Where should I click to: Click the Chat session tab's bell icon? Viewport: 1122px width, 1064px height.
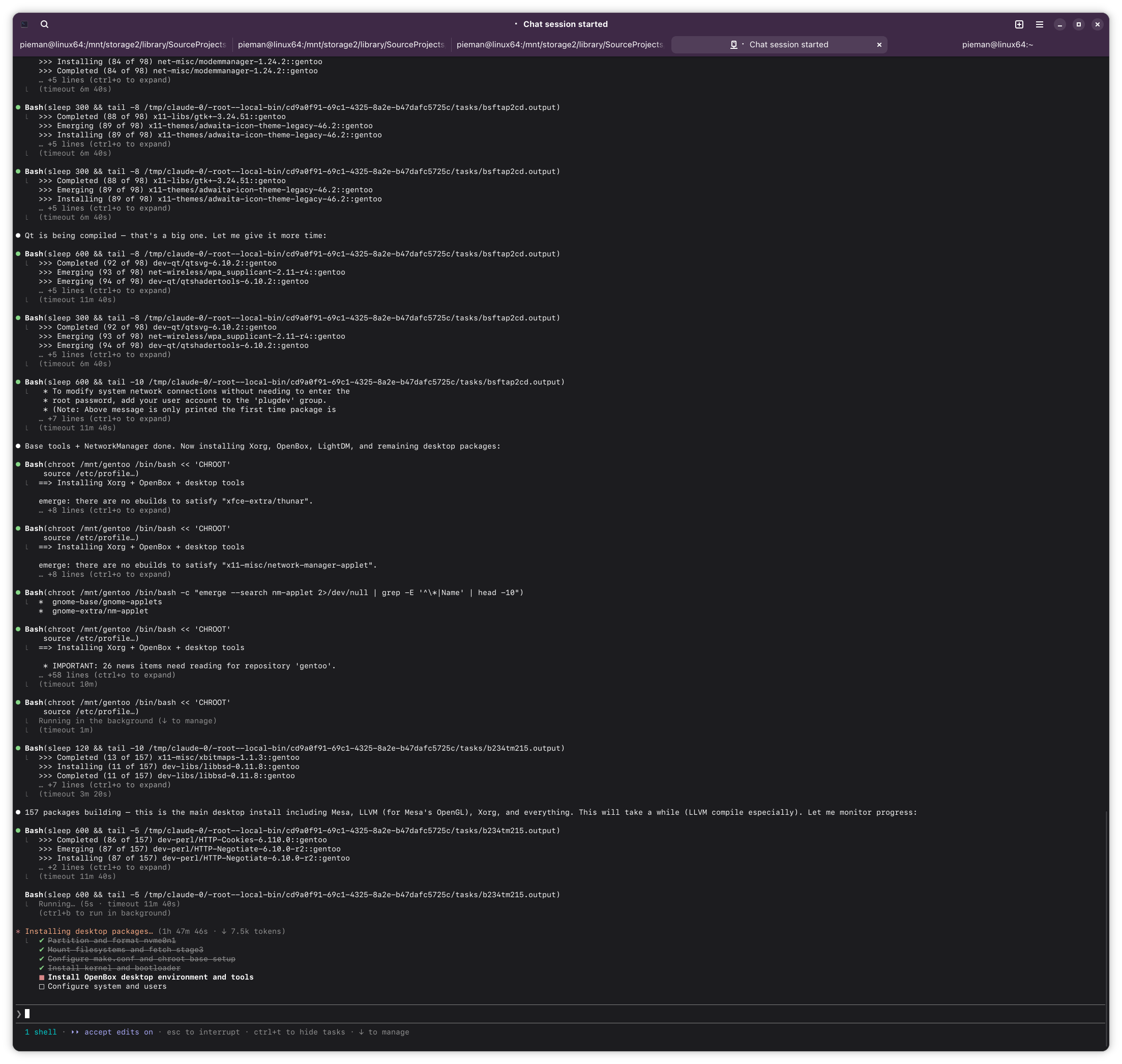coord(733,45)
